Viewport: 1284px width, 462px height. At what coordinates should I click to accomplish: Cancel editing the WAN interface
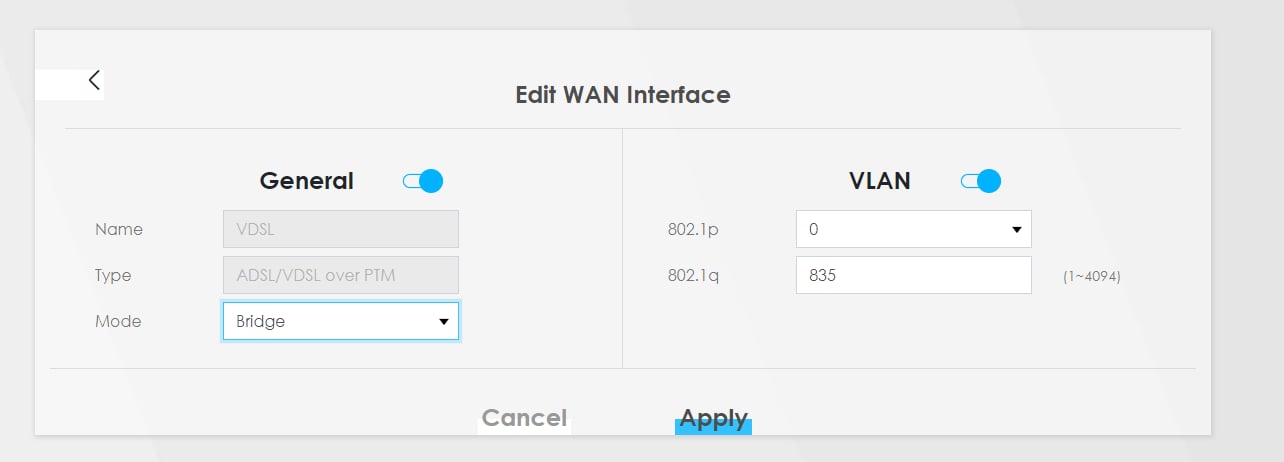tap(524, 418)
